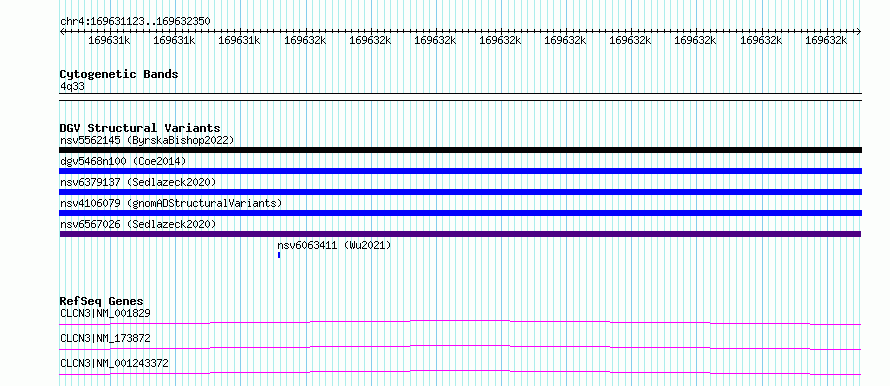Click the DGV Structural Variants track title
Image resolution: width=890 pixels, height=386 pixels.
(x=140, y=128)
